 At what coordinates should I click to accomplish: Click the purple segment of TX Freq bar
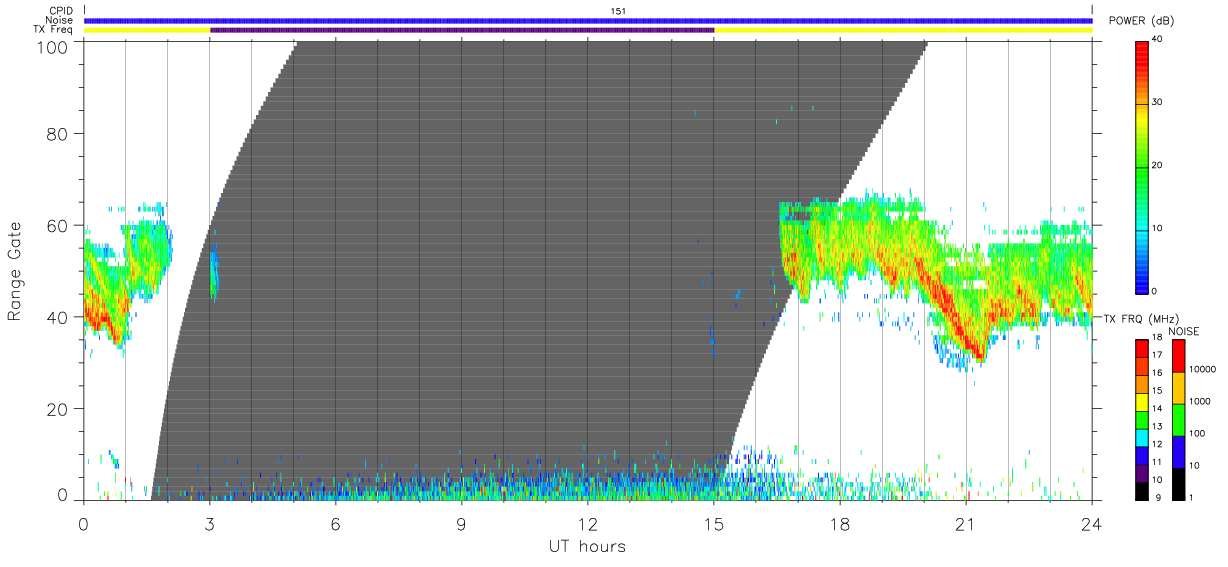coord(462,30)
